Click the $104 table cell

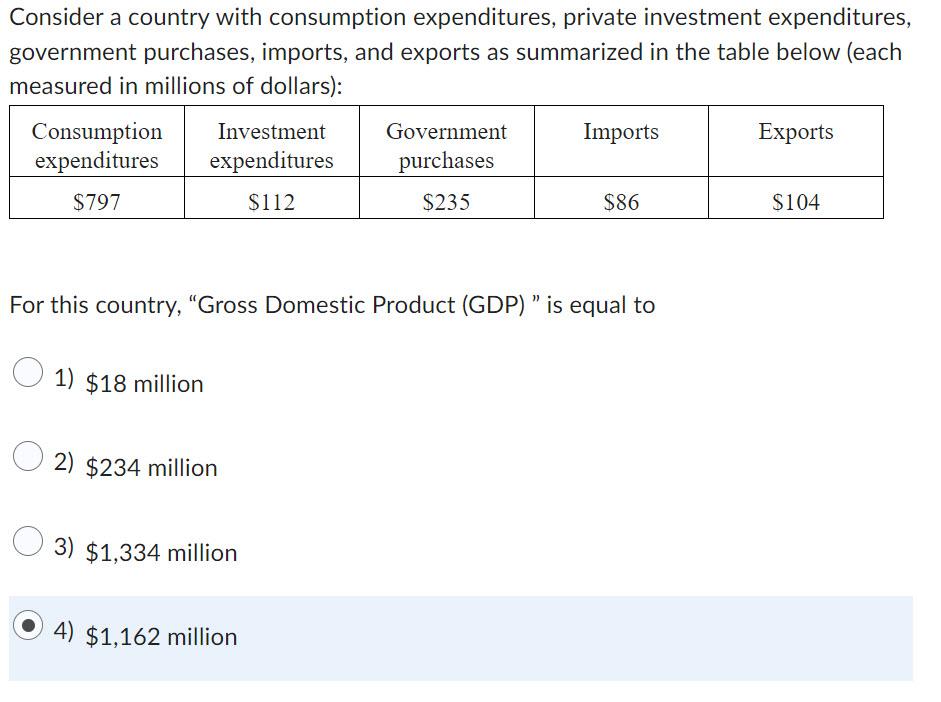tap(795, 200)
